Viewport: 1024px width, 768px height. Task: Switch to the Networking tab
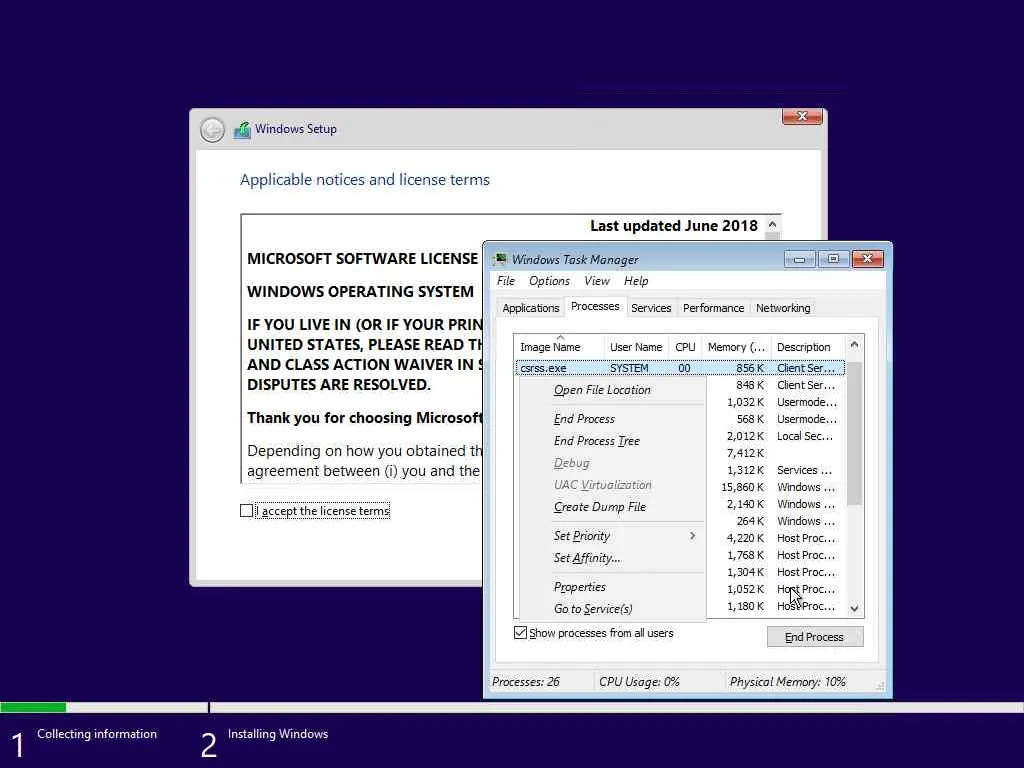coord(783,308)
